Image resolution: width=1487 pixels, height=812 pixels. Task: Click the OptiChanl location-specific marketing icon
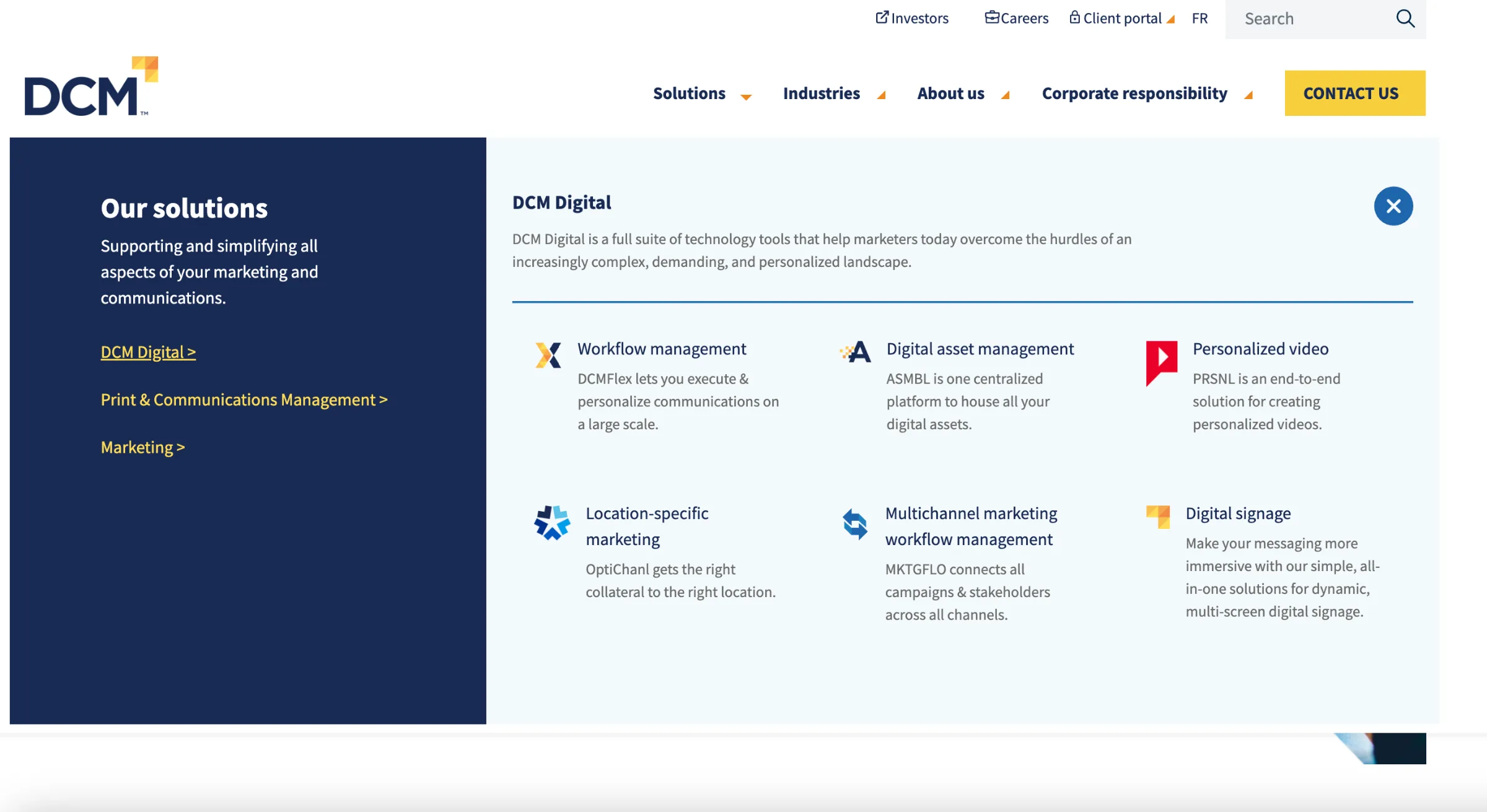click(x=552, y=523)
